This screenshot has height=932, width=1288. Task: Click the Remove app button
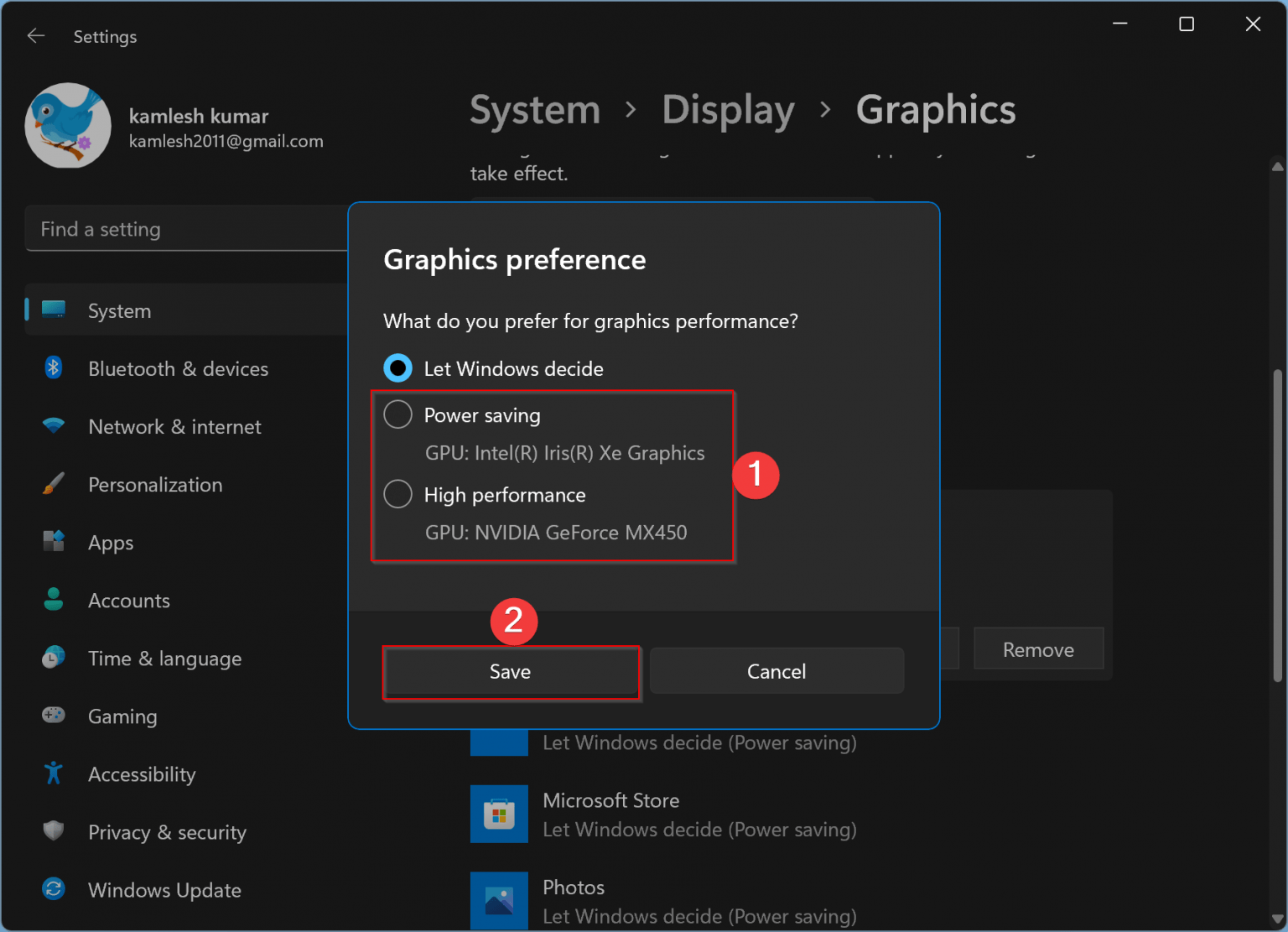(1038, 648)
